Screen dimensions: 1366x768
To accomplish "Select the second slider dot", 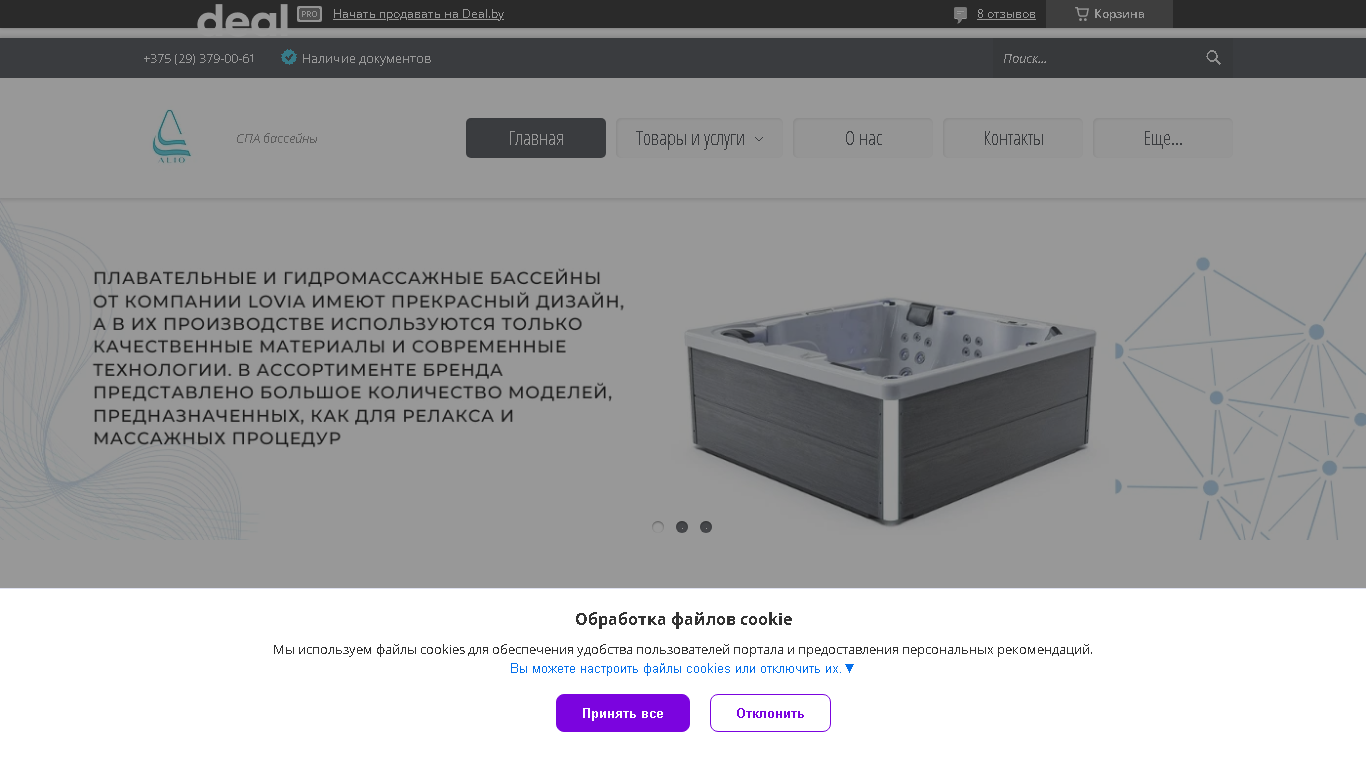I will click(x=682, y=527).
